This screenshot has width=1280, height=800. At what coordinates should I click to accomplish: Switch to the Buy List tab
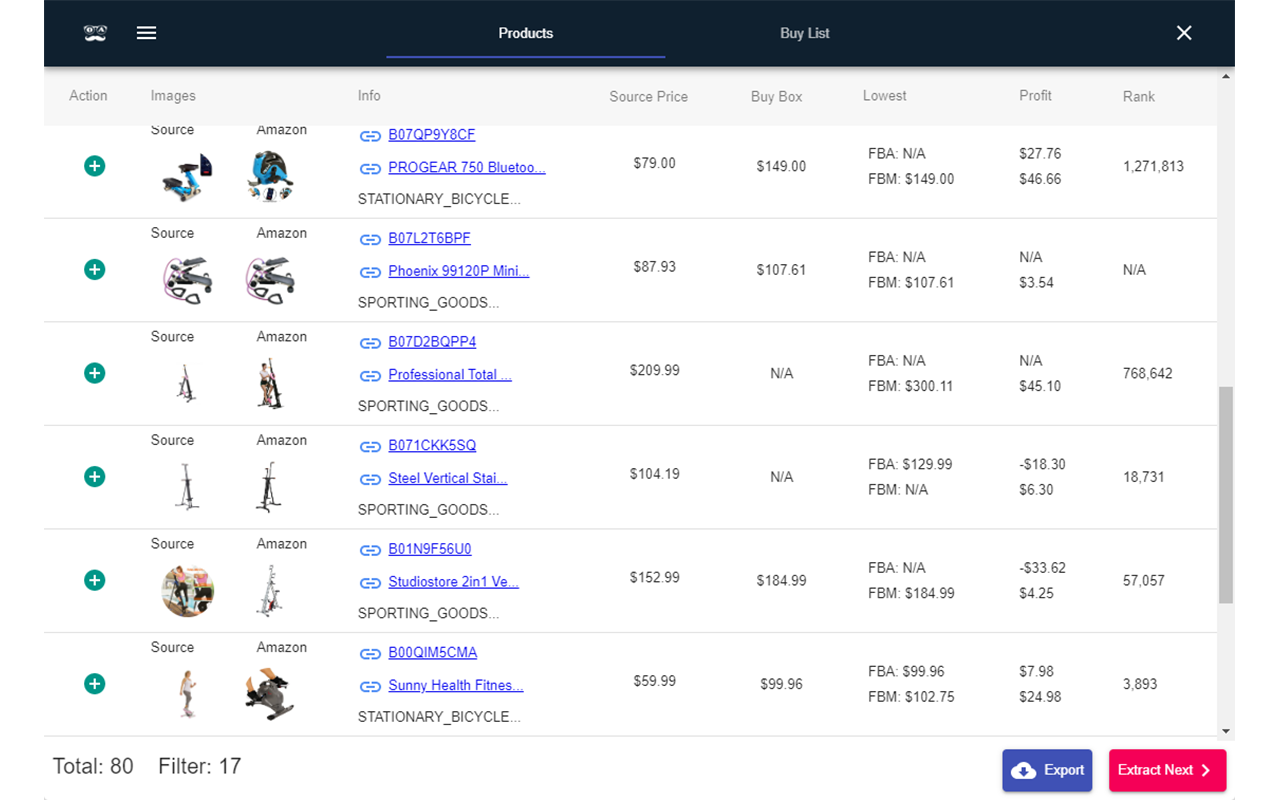pos(804,33)
